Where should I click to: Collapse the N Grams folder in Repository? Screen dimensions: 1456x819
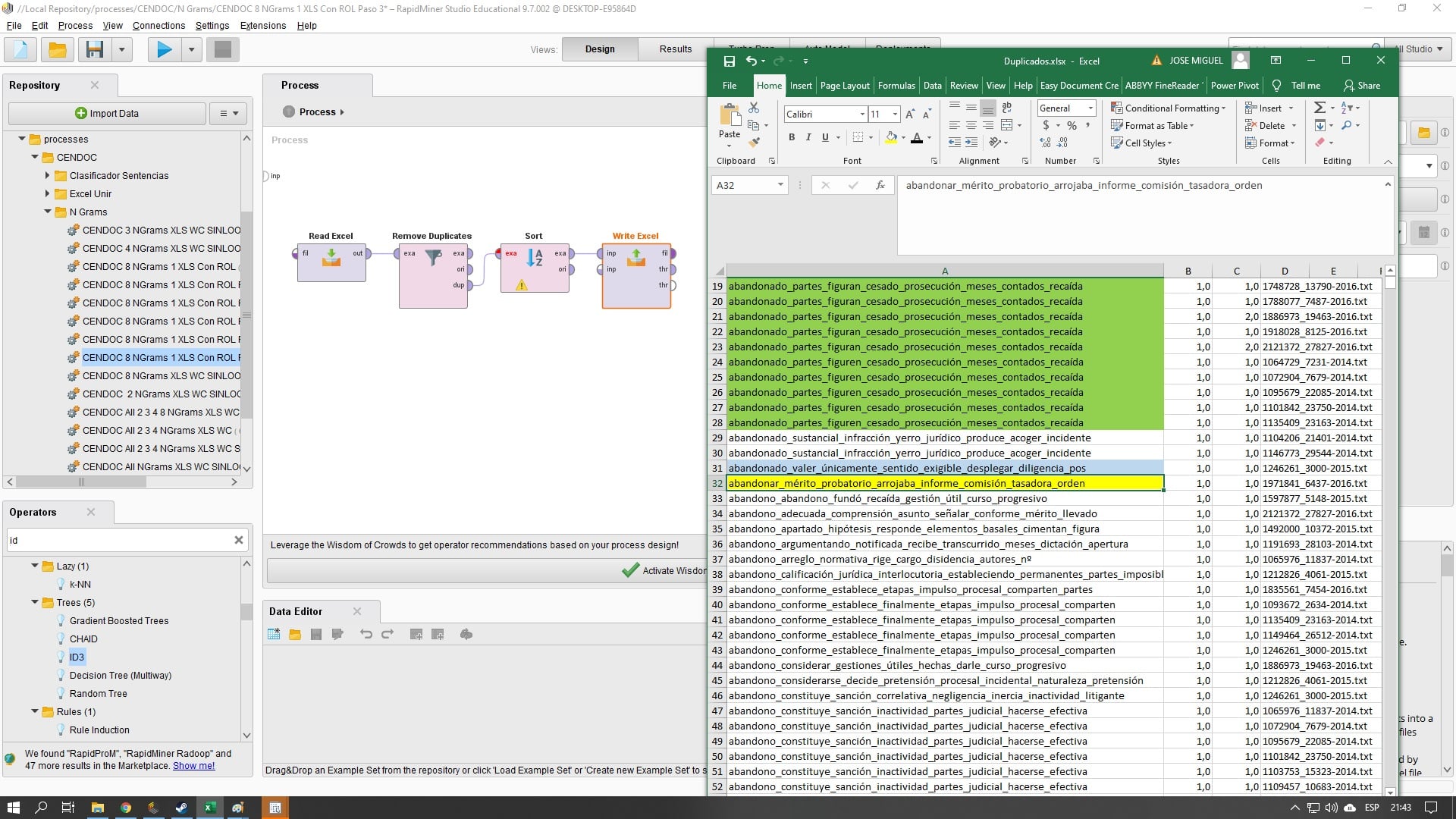[x=48, y=212]
